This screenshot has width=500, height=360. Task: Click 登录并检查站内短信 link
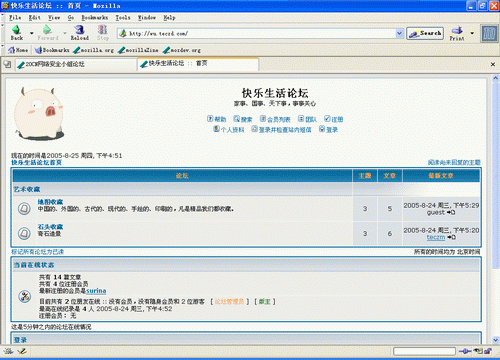coord(281,129)
